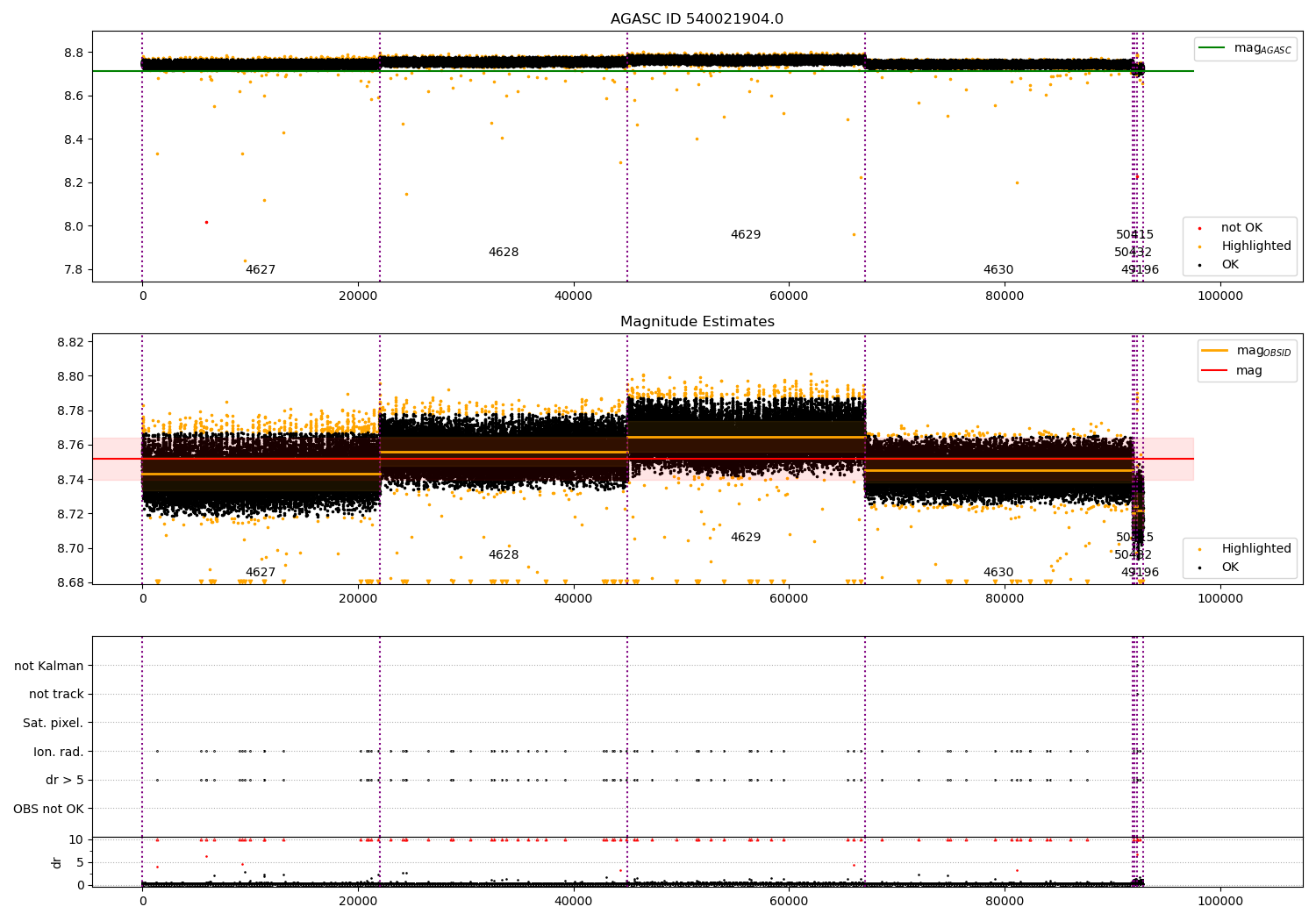Click x-axis tick '100000' under top plot
This screenshot has width=1316, height=921.
1220,296
